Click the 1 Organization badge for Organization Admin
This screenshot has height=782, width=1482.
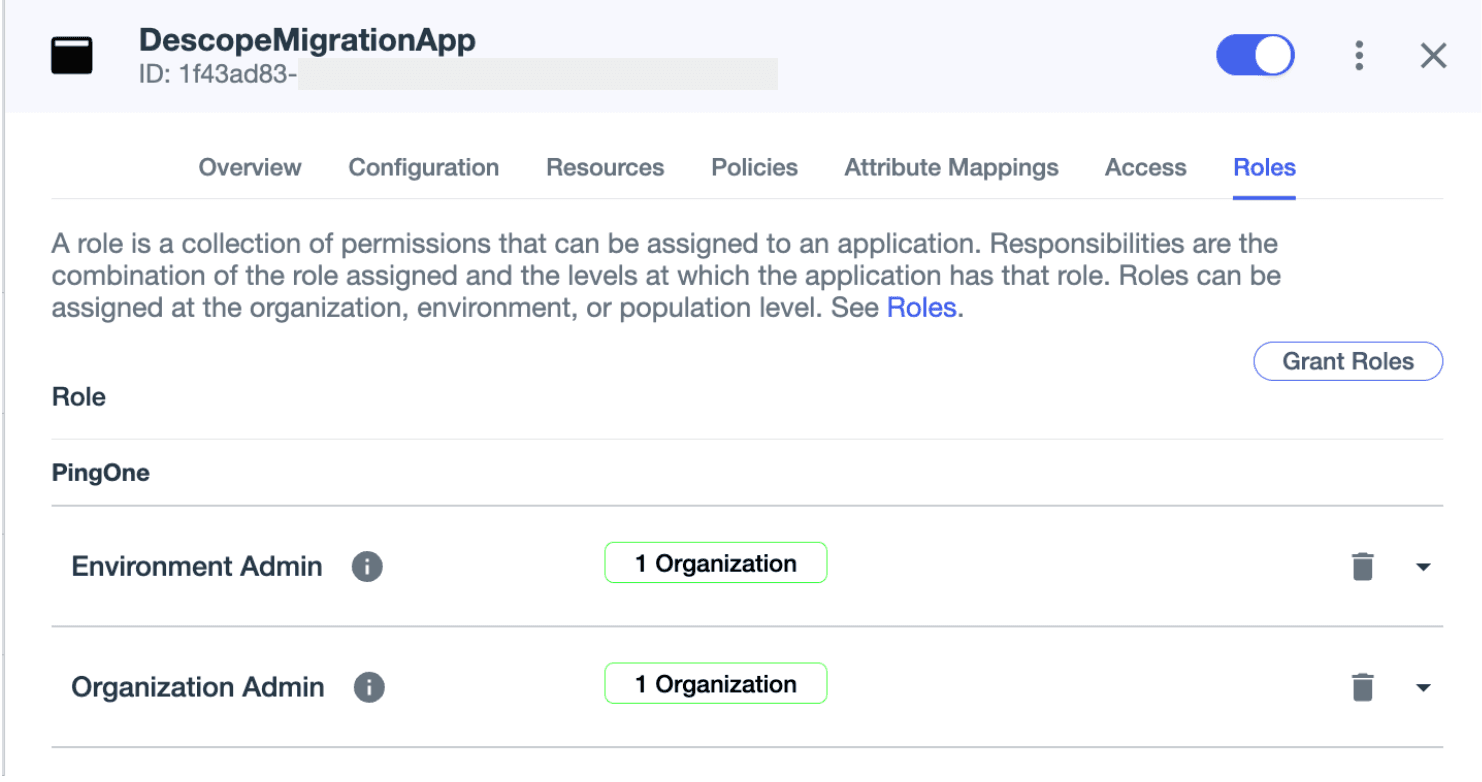[715, 684]
